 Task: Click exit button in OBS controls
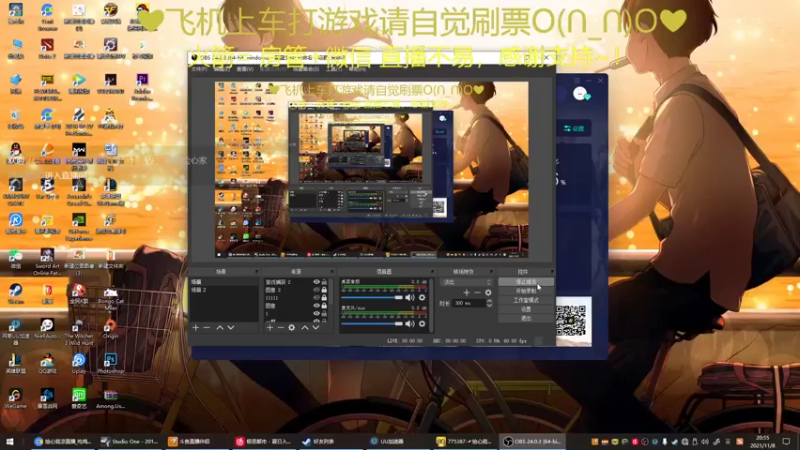pyautogui.click(x=526, y=318)
